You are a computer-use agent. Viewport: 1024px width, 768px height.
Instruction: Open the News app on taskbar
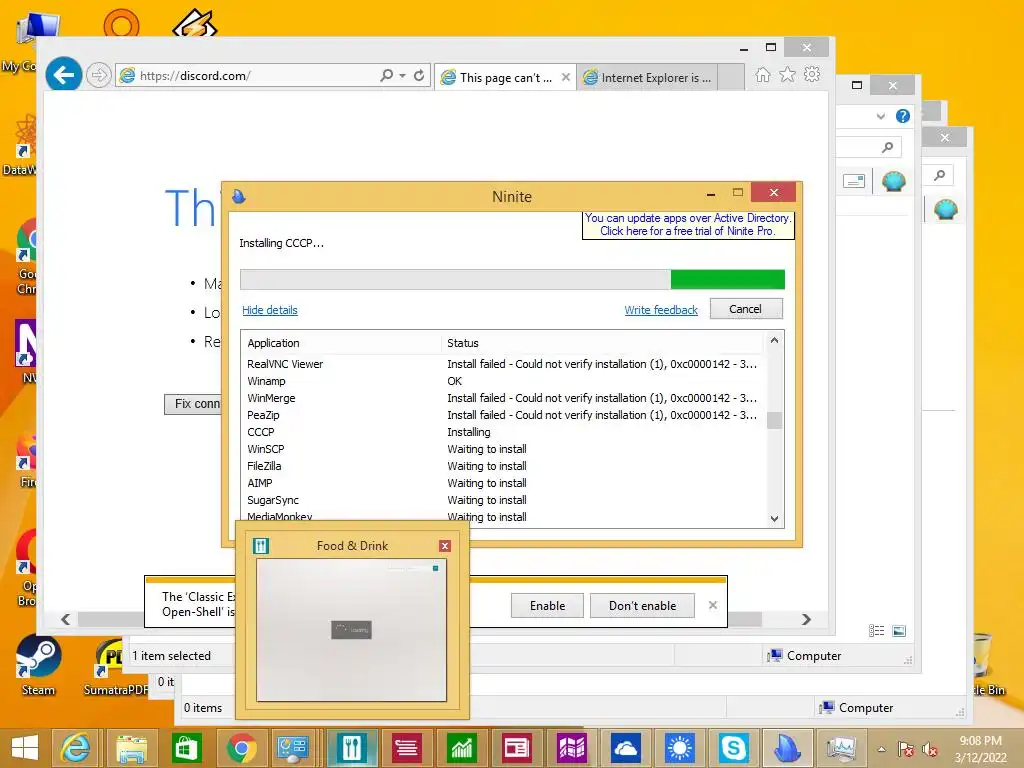516,748
